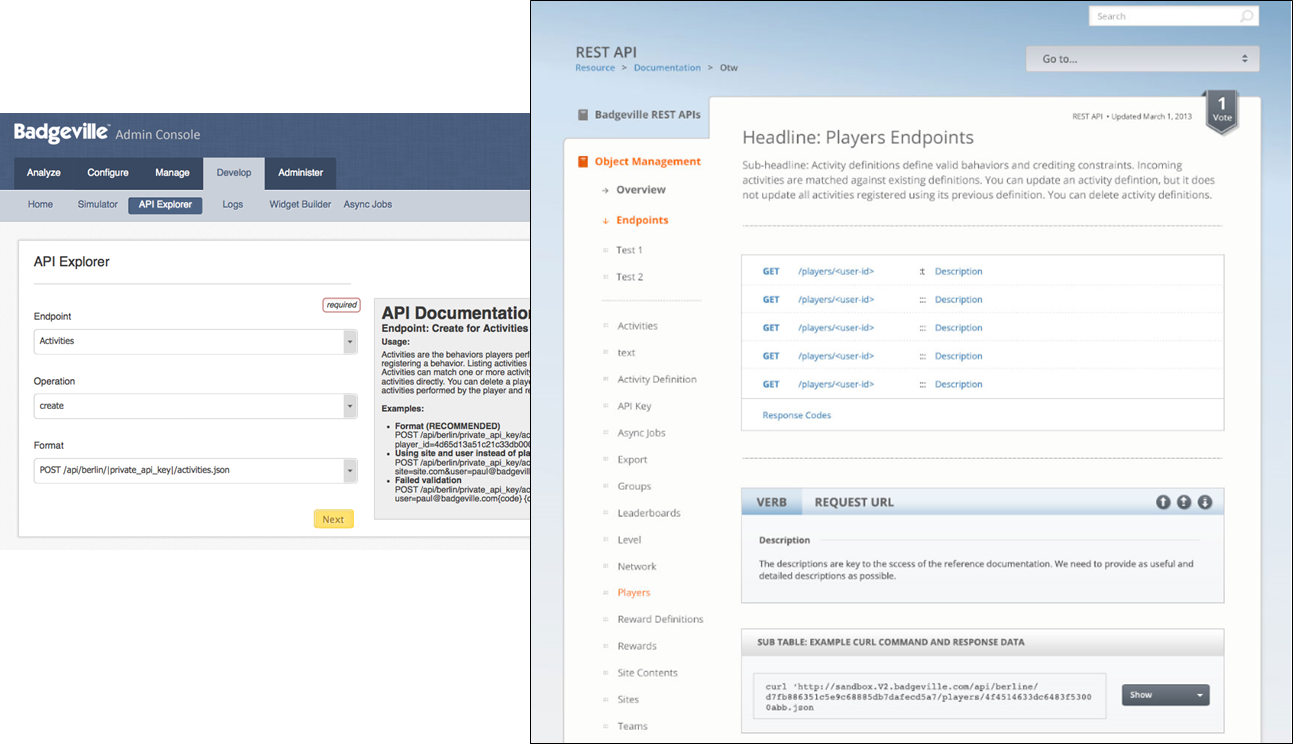This screenshot has height=744, width=1293.
Task: Open the Format dropdown with POST path
Action: 195,470
